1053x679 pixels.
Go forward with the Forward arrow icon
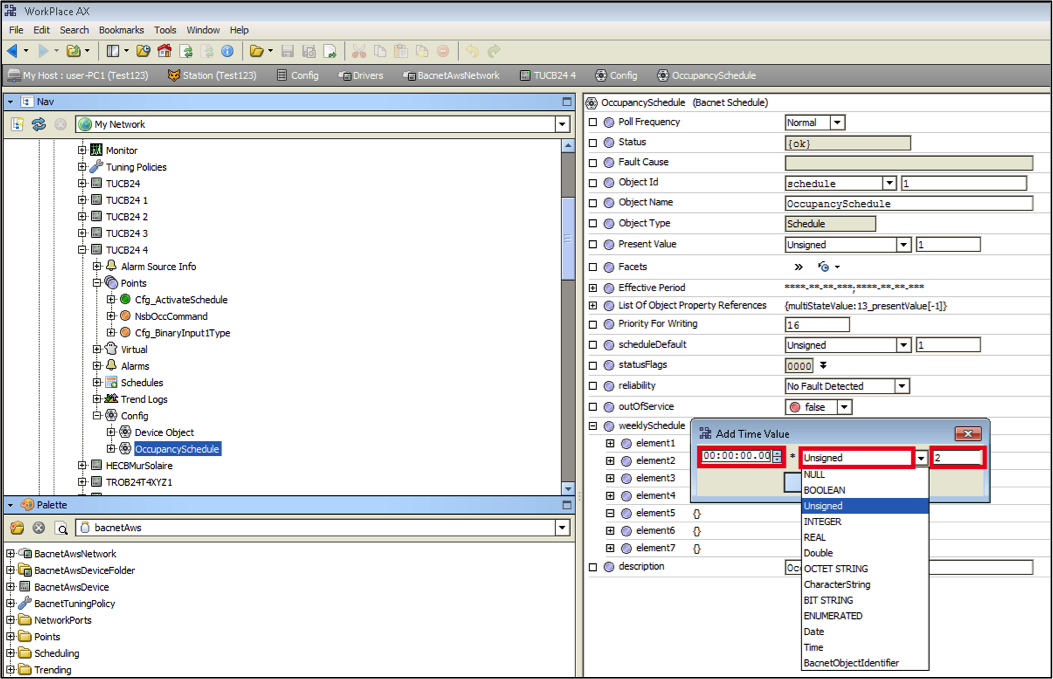pos(43,51)
